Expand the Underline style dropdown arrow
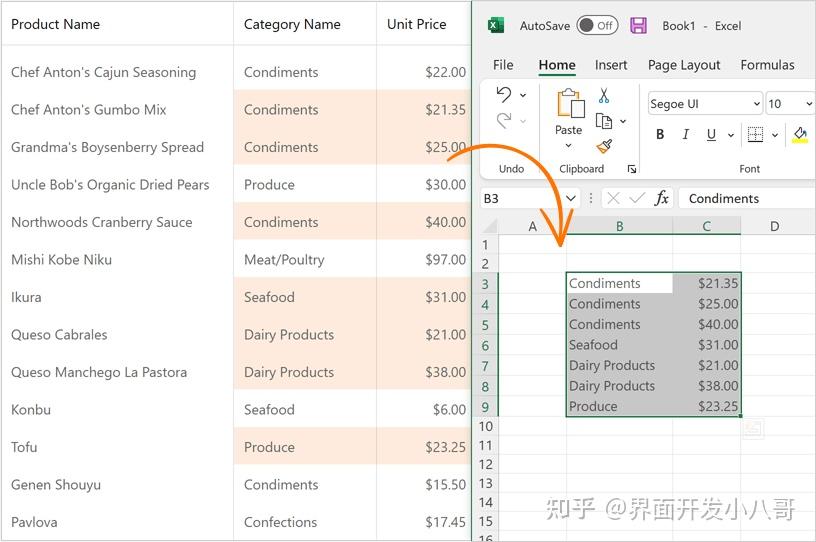This screenshot has height=542, width=816. coord(731,135)
